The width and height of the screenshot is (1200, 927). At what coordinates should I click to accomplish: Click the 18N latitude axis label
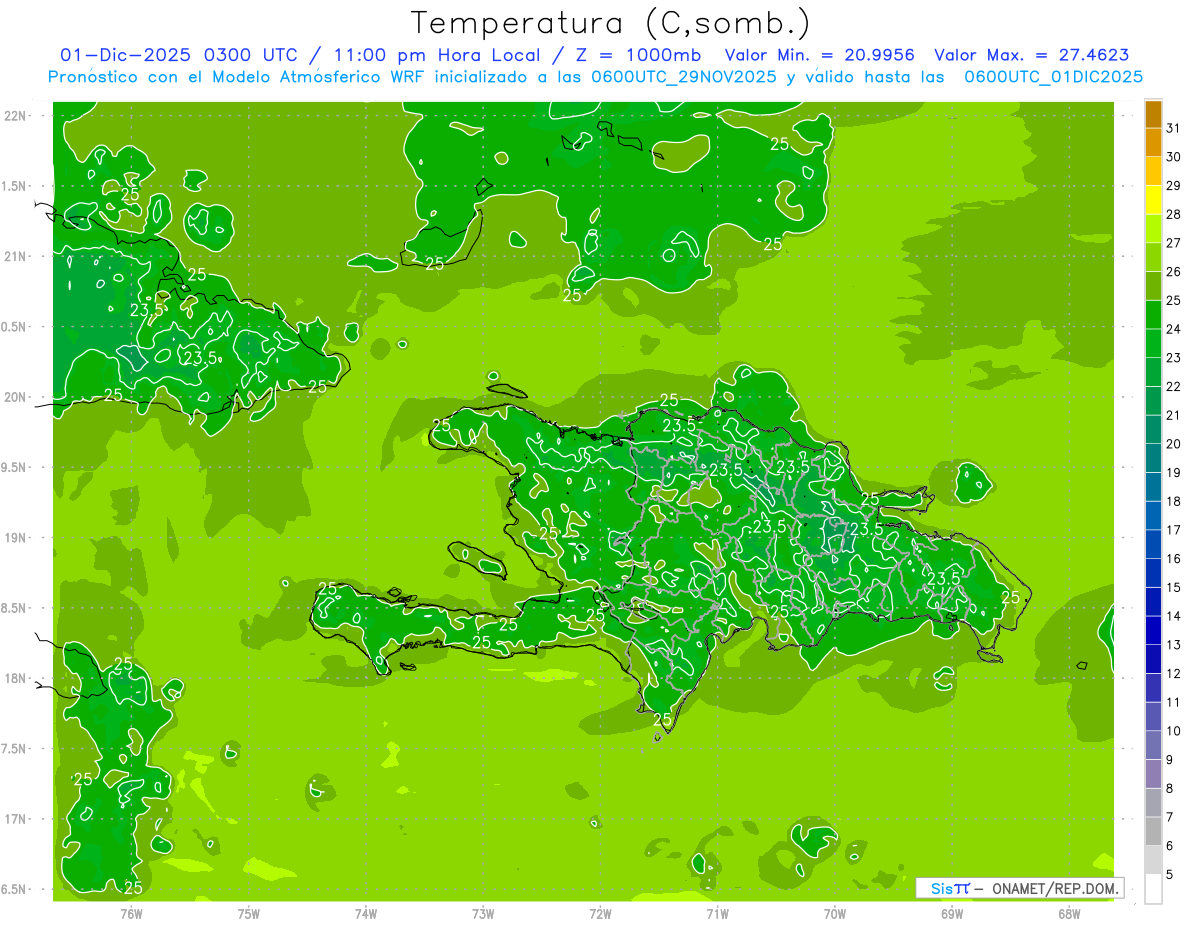tap(16, 678)
